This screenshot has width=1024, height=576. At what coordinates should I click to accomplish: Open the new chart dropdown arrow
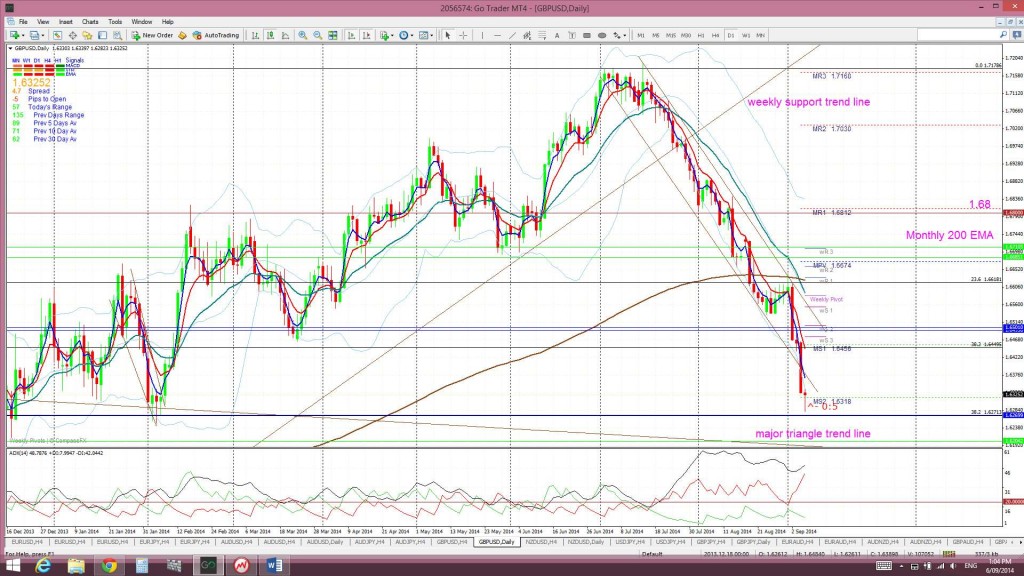point(22,35)
